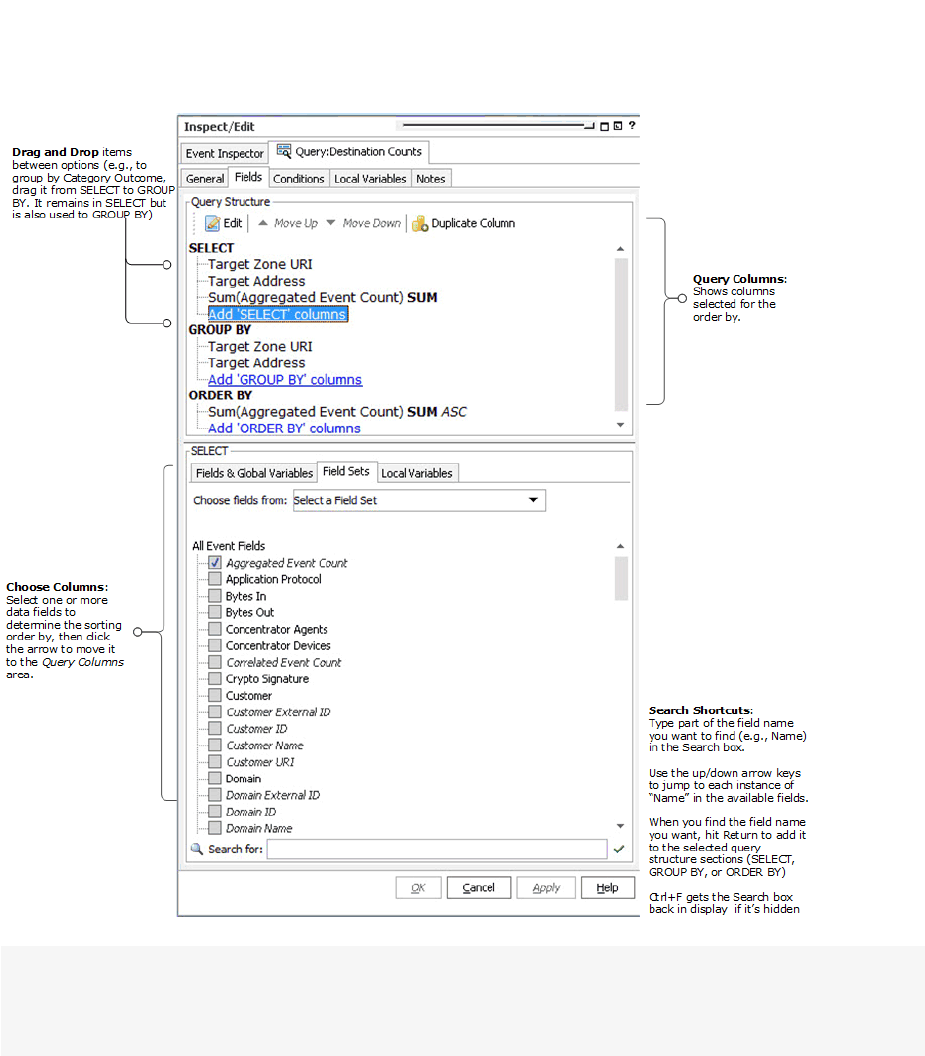
Task: Click the Edit pencil icon
Action: click(213, 224)
